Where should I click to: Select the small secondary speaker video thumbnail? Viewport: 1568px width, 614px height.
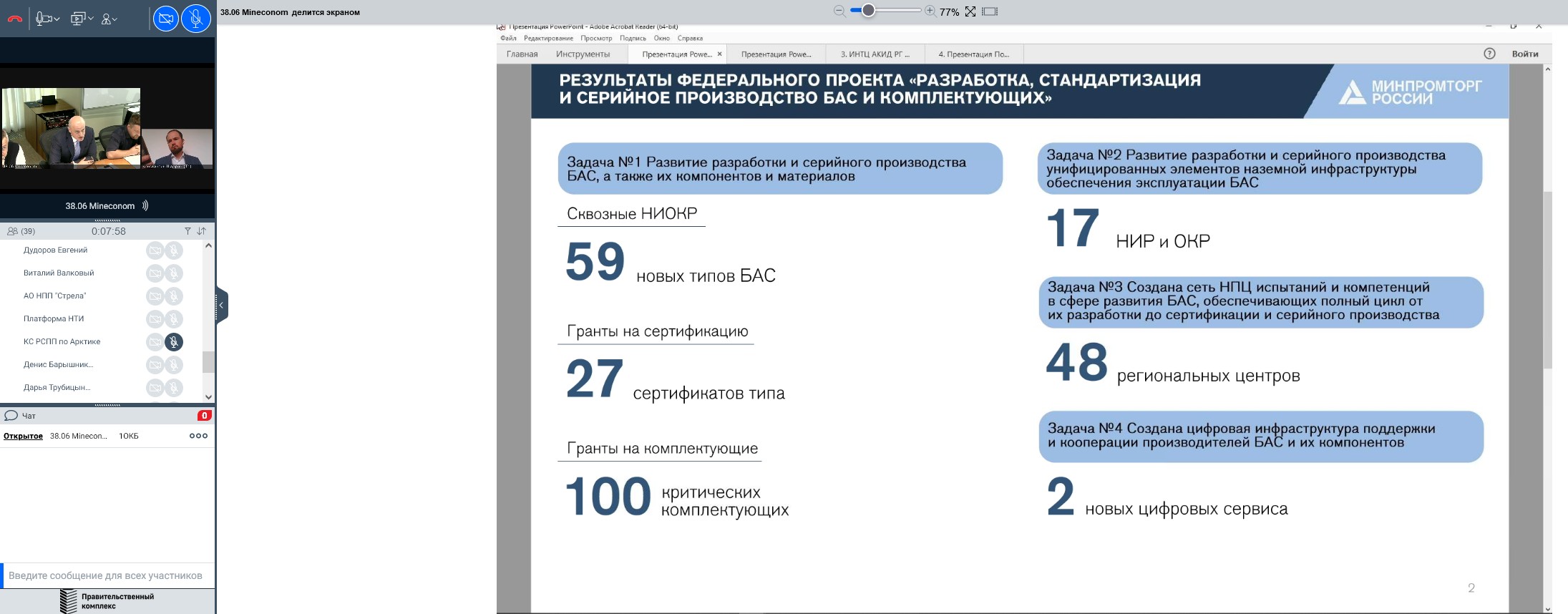point(177,148)
